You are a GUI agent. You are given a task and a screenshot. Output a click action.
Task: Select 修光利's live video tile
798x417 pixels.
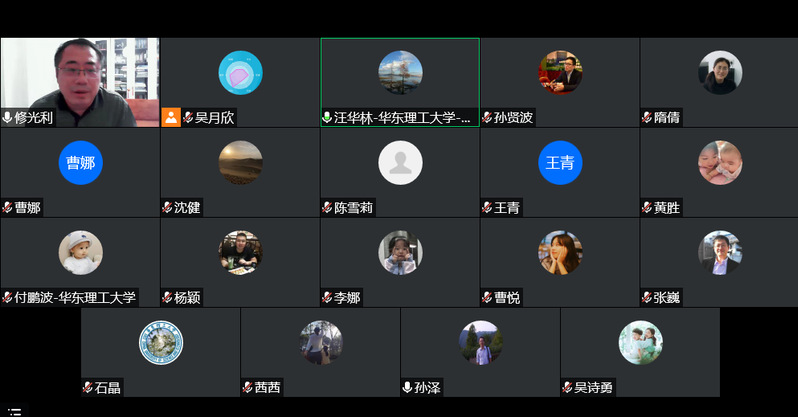click(x=80, y=82)
